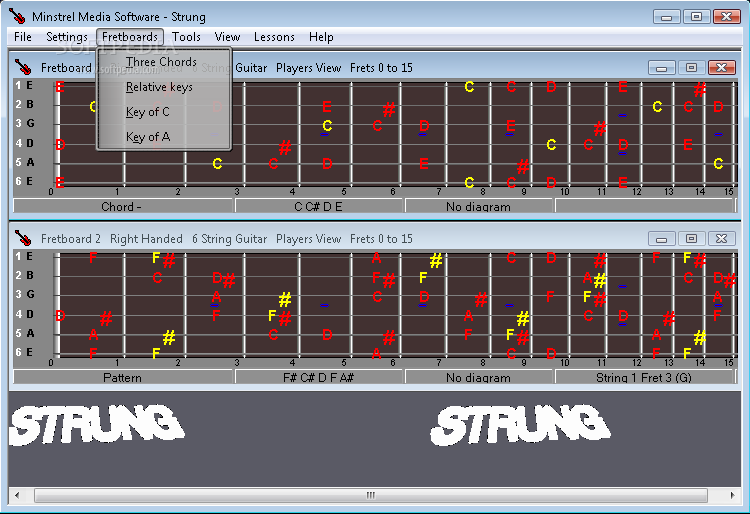The width and height of the screenshot is (750, 514).
Task: Click 'Frets 0 to 15' in Fretboard 2 title
Action: tap(381, 239)
